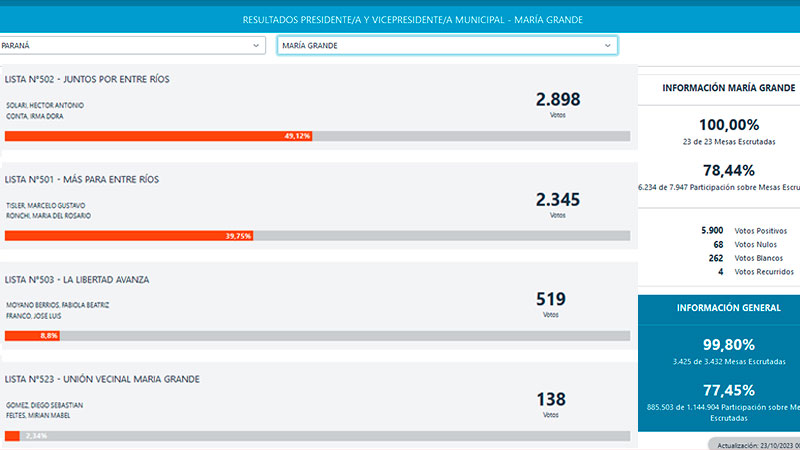Click the chevron arrow on the MARÍA GRANDE selector
The height and width of the screenshot is (450, 800).
[607, 46]
